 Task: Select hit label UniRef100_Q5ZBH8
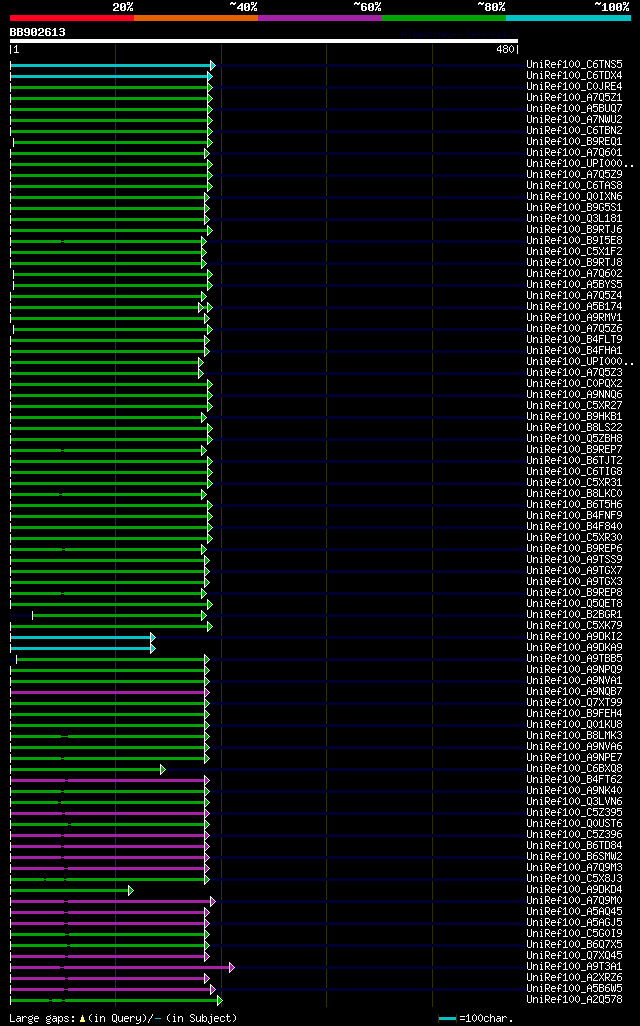click(x=575, y=438)
